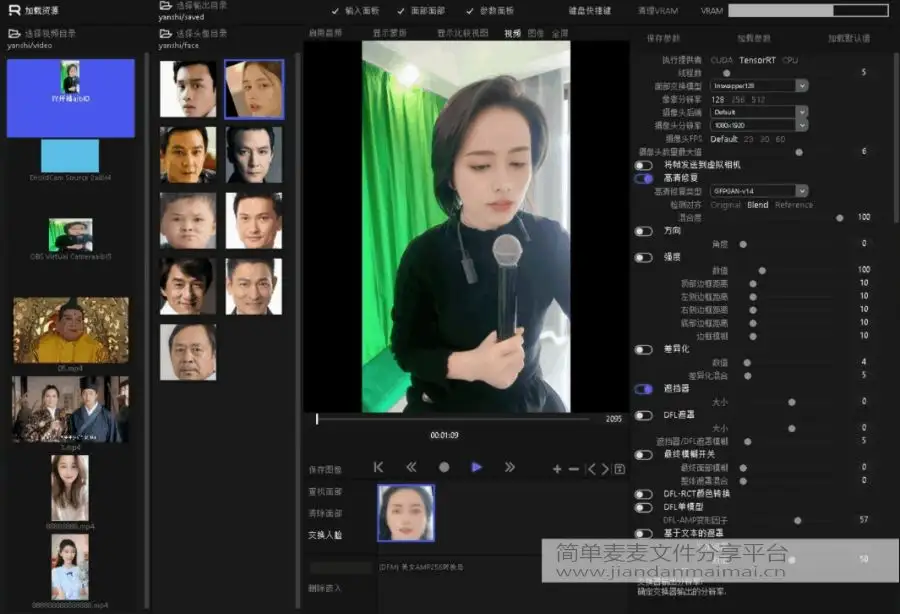Open the output directory folder icon
900x614 pixels.
click(x=166, y=6)
